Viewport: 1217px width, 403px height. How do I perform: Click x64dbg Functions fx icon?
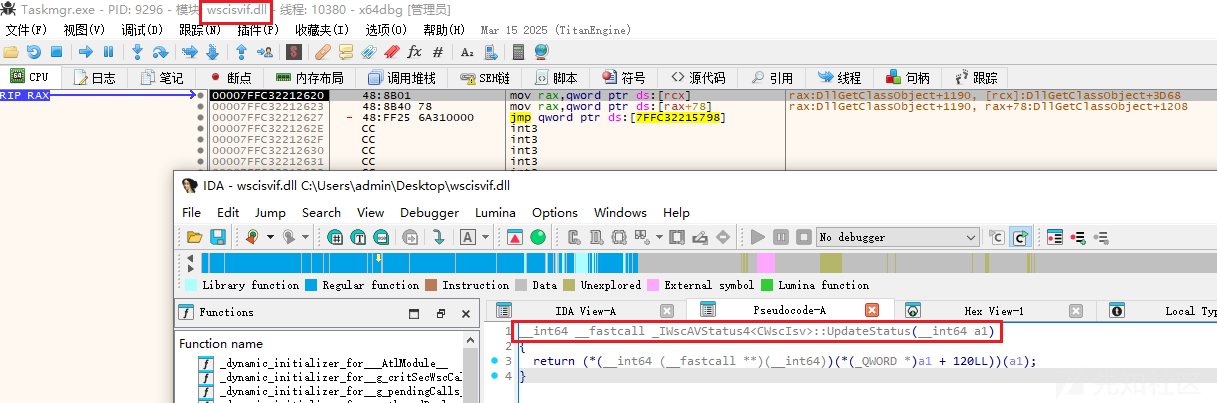pos(414,51)
